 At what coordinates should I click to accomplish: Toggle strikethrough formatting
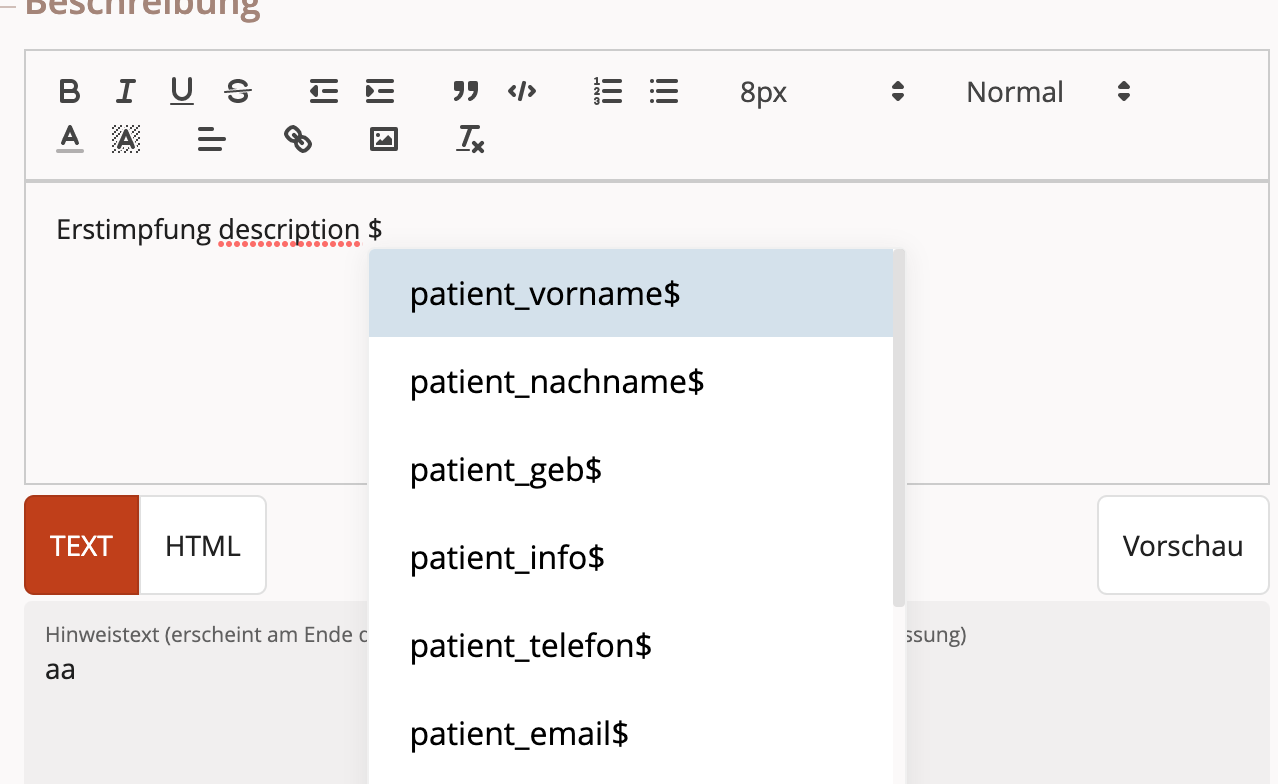tap(238, 92)
